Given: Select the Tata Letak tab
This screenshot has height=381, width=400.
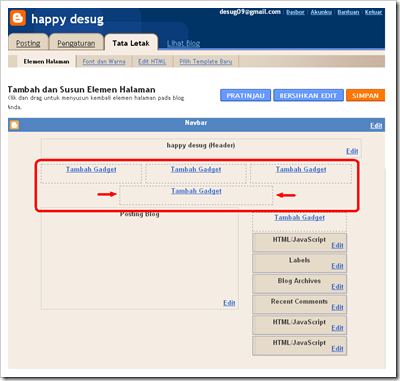Looking at the screenshot, I should [131, 43].
